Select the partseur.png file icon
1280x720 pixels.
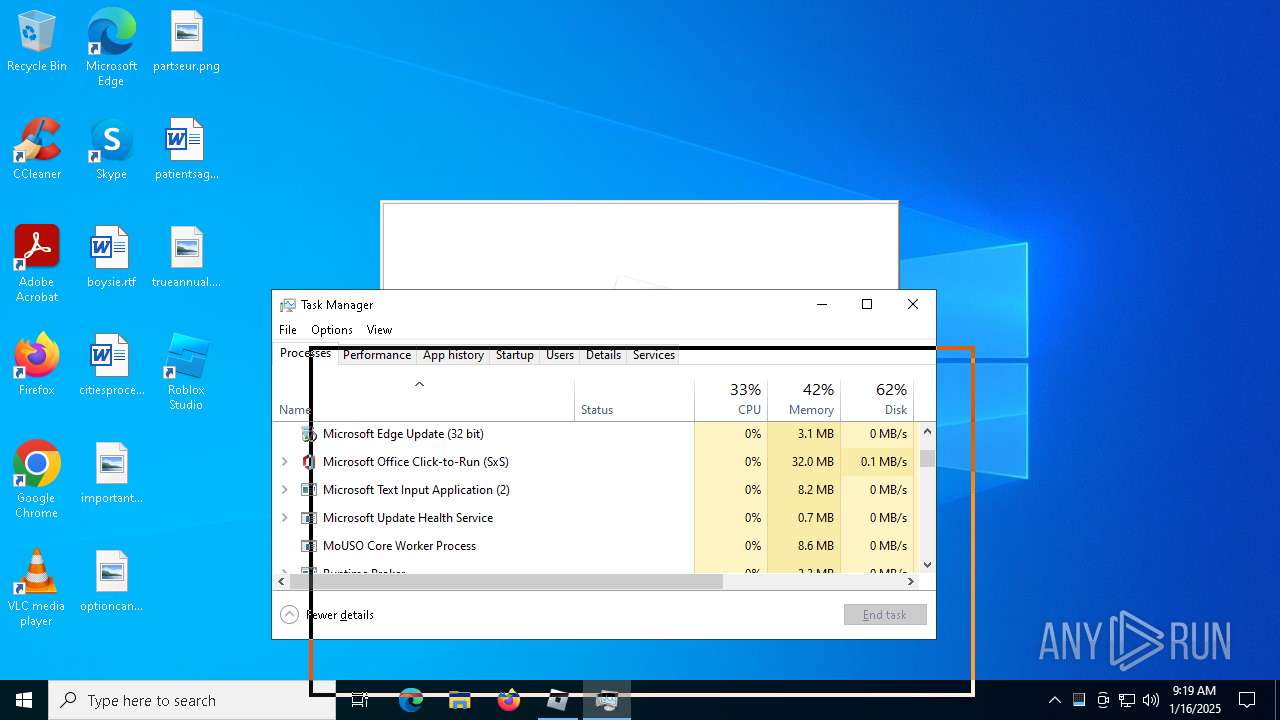[186, 42]
